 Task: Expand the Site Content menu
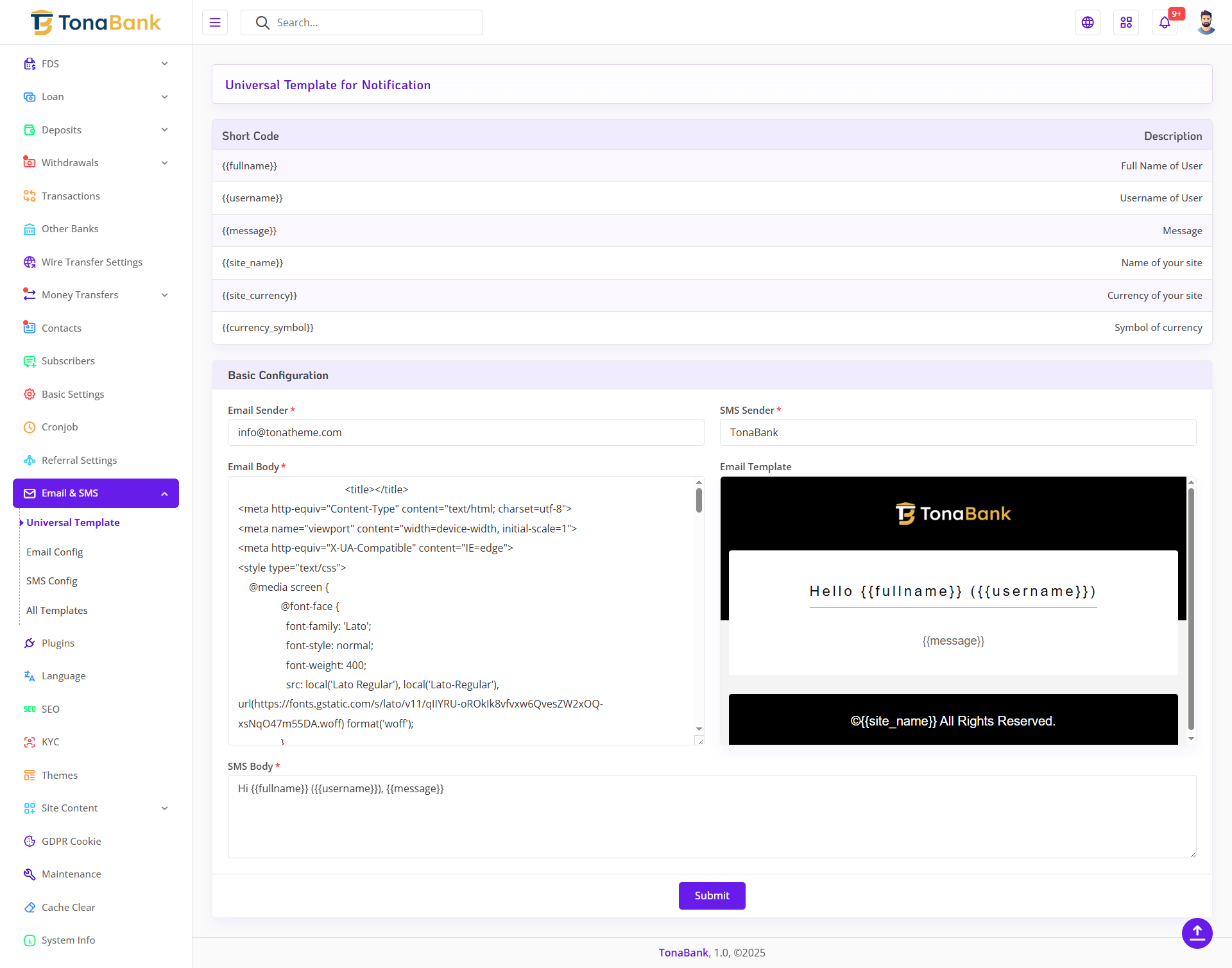tap(164, 808)
